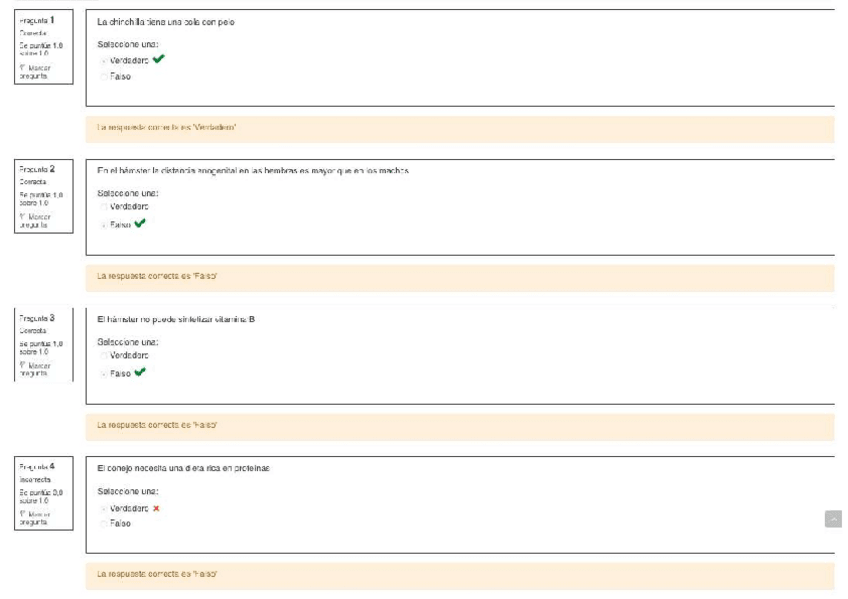Image resolution: width=848 pixels, height=599 pixels.
Task: Select Falso radio for the chinchilla question
Action: (x=103, y=76)
